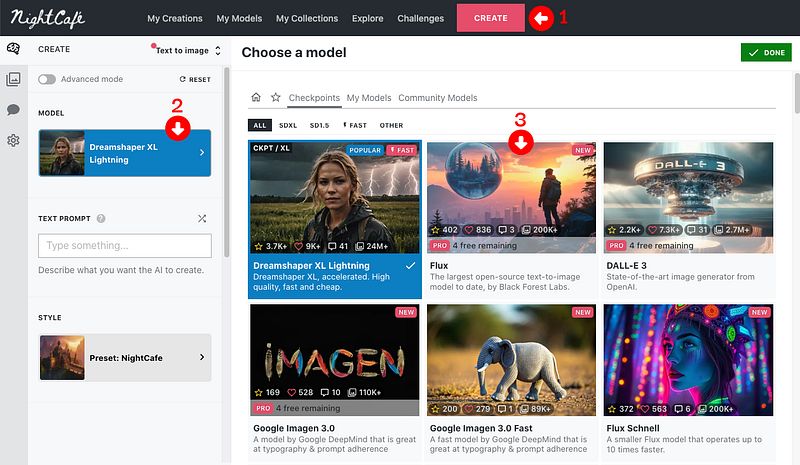Screen dimensions: 800x465
Task: Open the image gallery icon in the sidebar
Action: tap(13, 79)
